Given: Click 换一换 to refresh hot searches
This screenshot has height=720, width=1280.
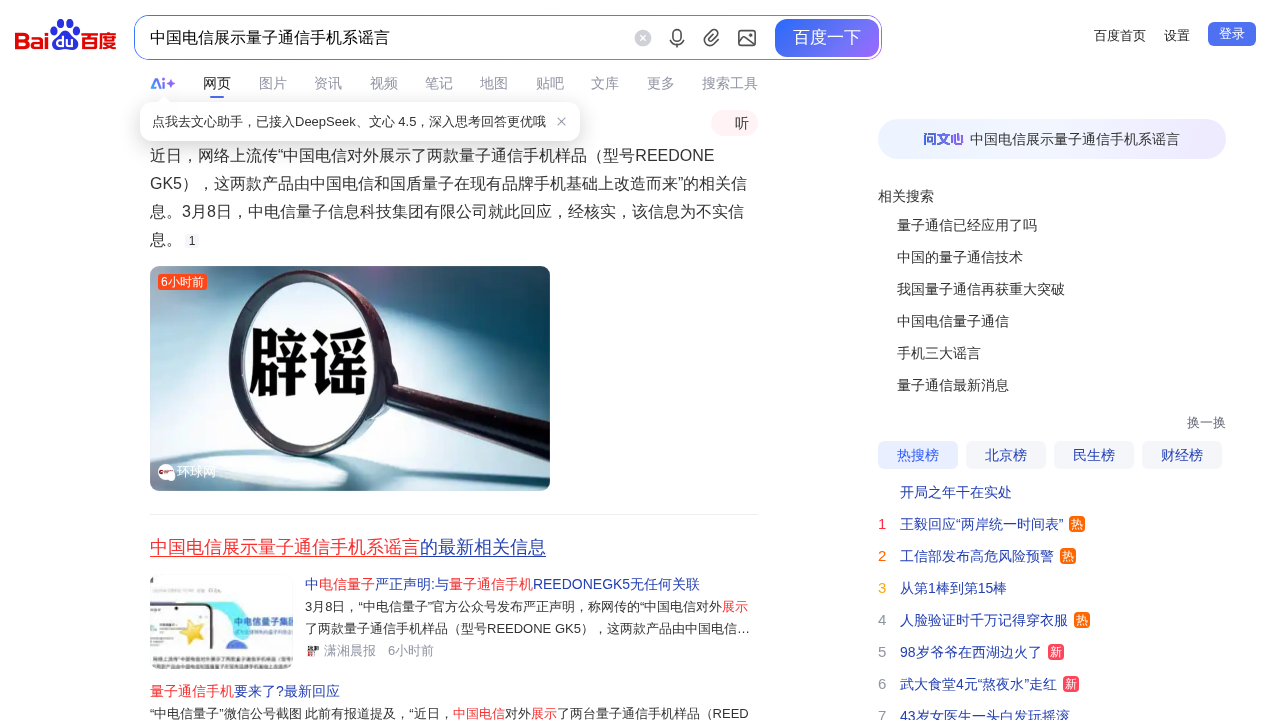Looking at the screenshot, I should 1205,423.
